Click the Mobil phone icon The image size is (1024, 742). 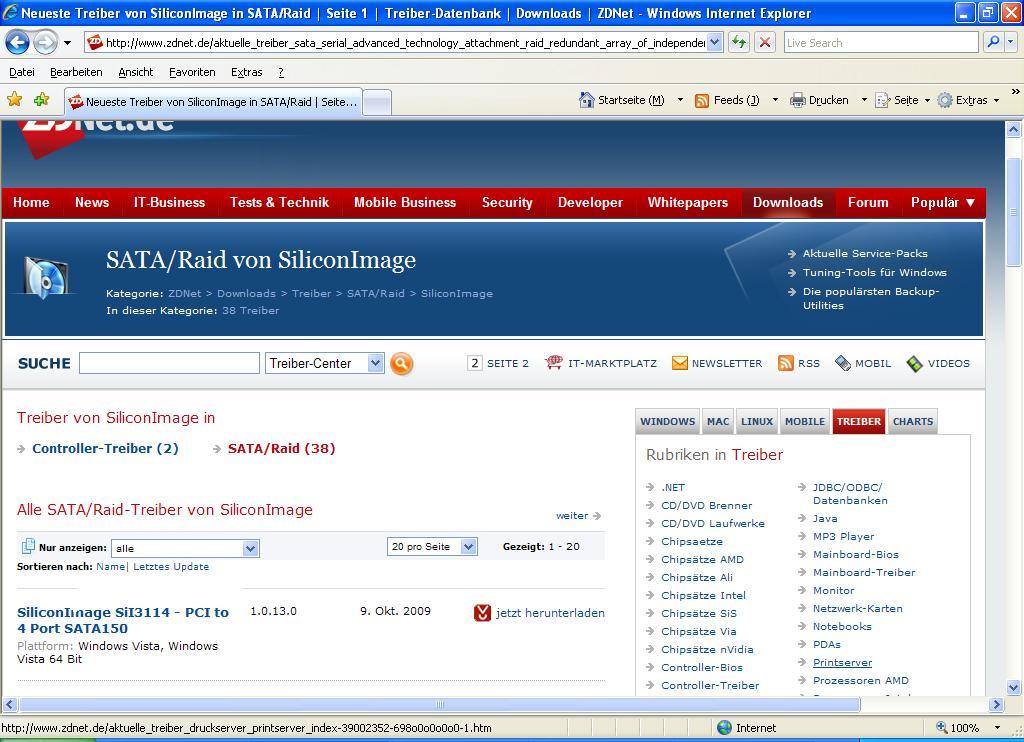(x=843, y=363)
